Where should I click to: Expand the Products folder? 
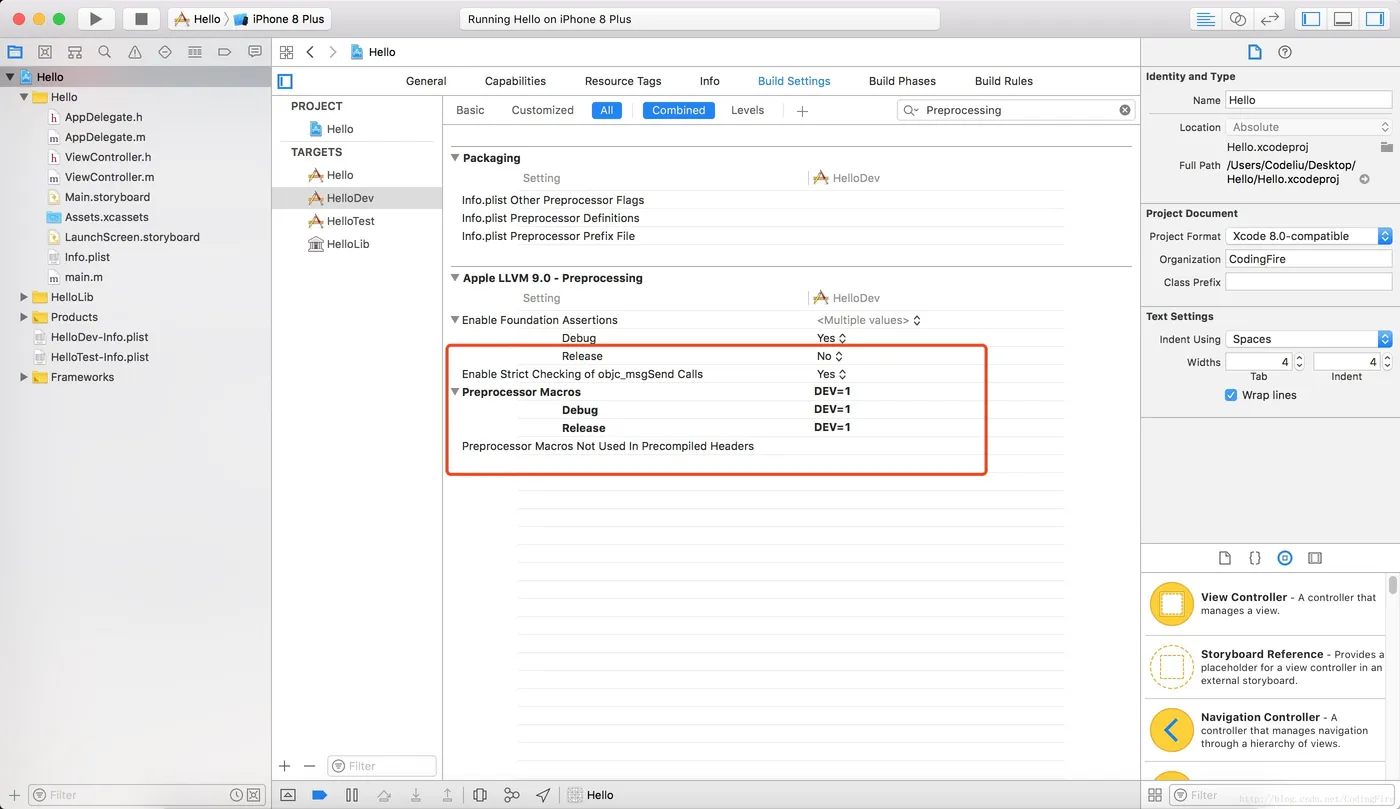pyautogui.click(x=24, y=317)
